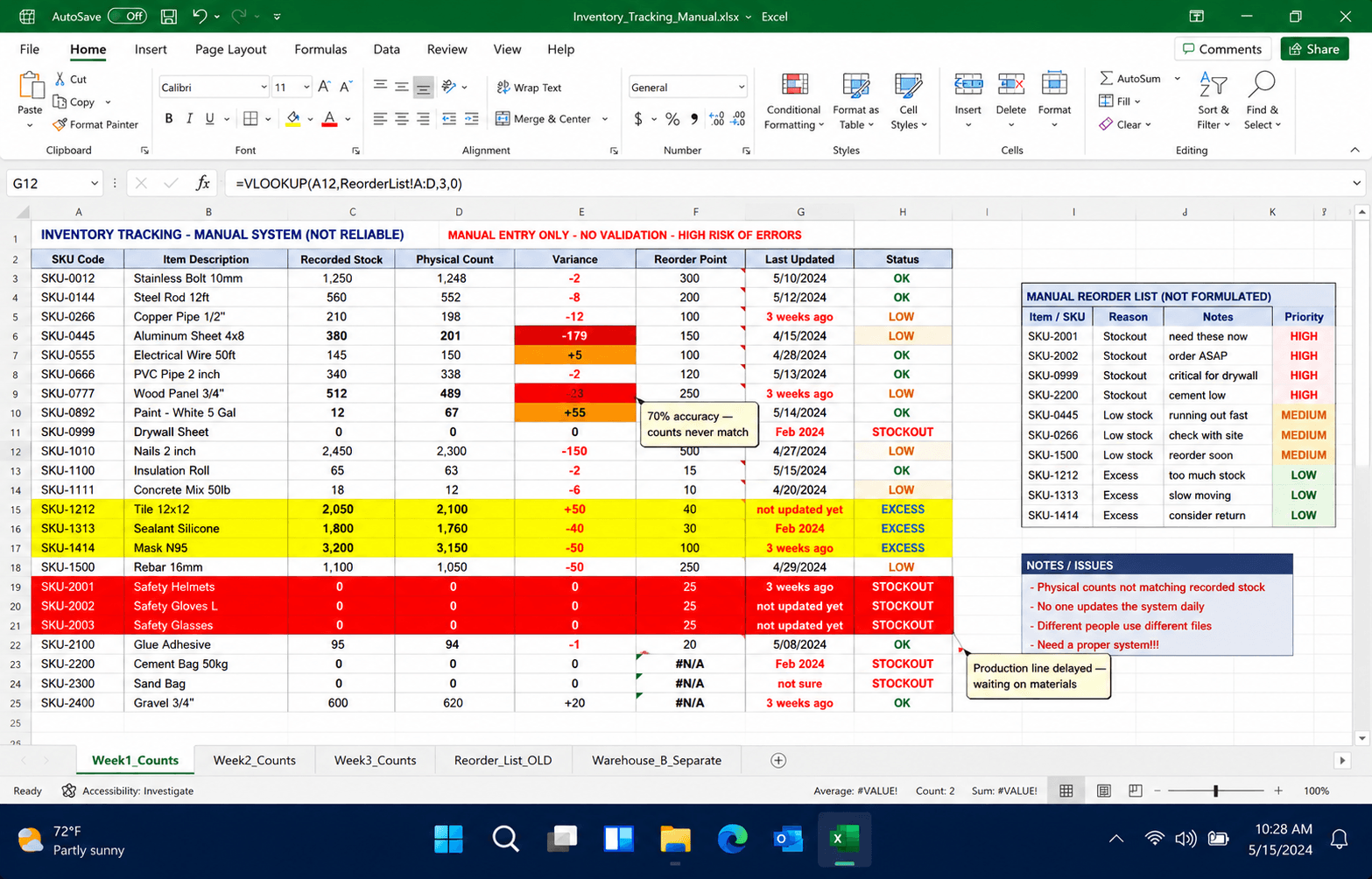This screenshot has width=1372, height=879.
Task: Switch to Warehouse_B_Separate sheet tab
Action: click(657, 760)
